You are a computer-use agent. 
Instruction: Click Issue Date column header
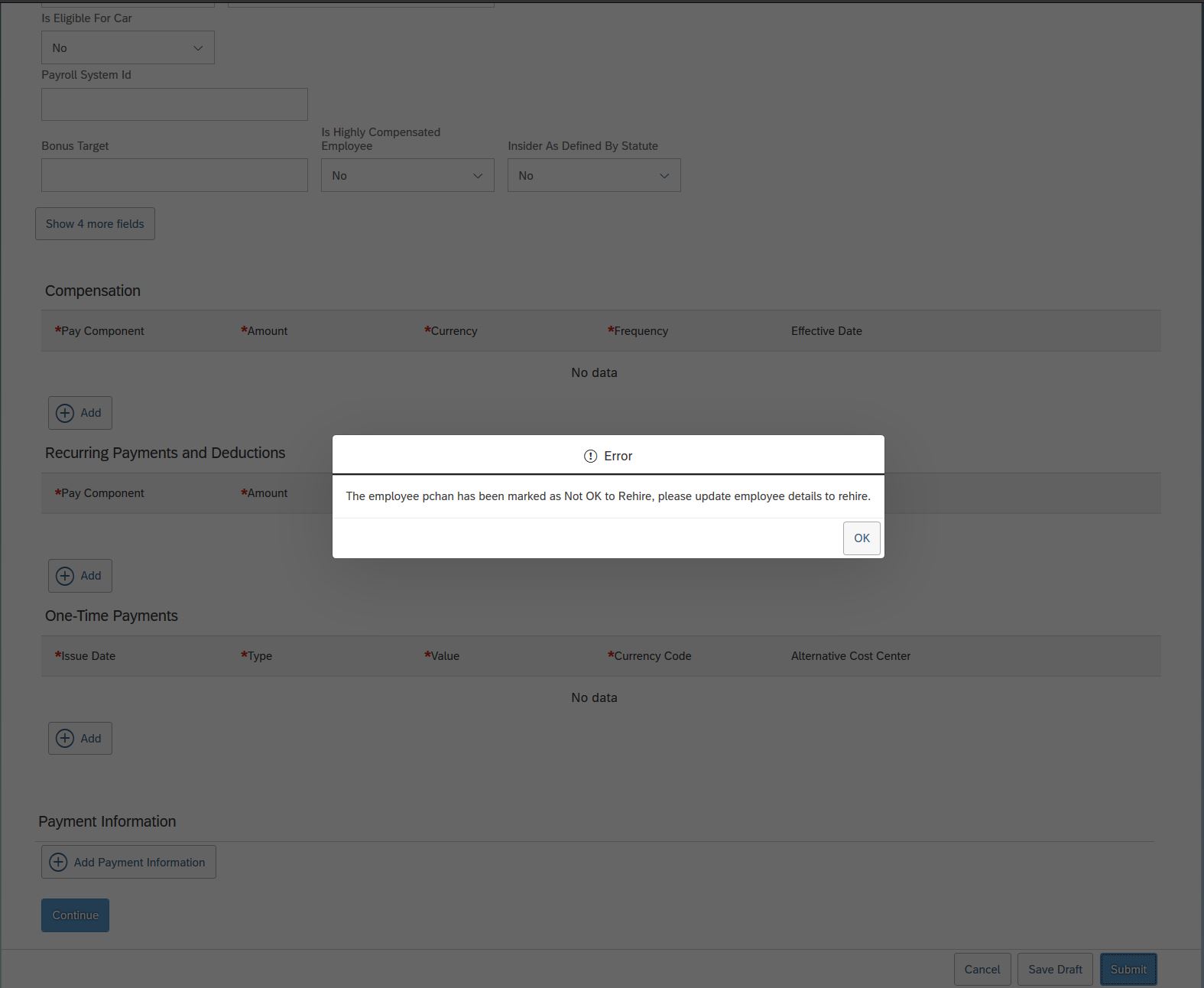pos(85,656)
